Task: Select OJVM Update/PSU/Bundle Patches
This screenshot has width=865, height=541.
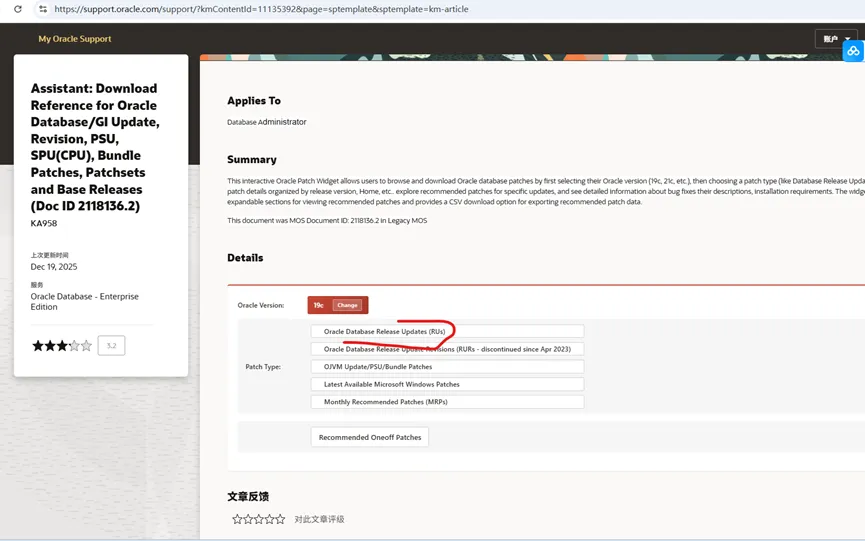Action: (x=447, y=367)
